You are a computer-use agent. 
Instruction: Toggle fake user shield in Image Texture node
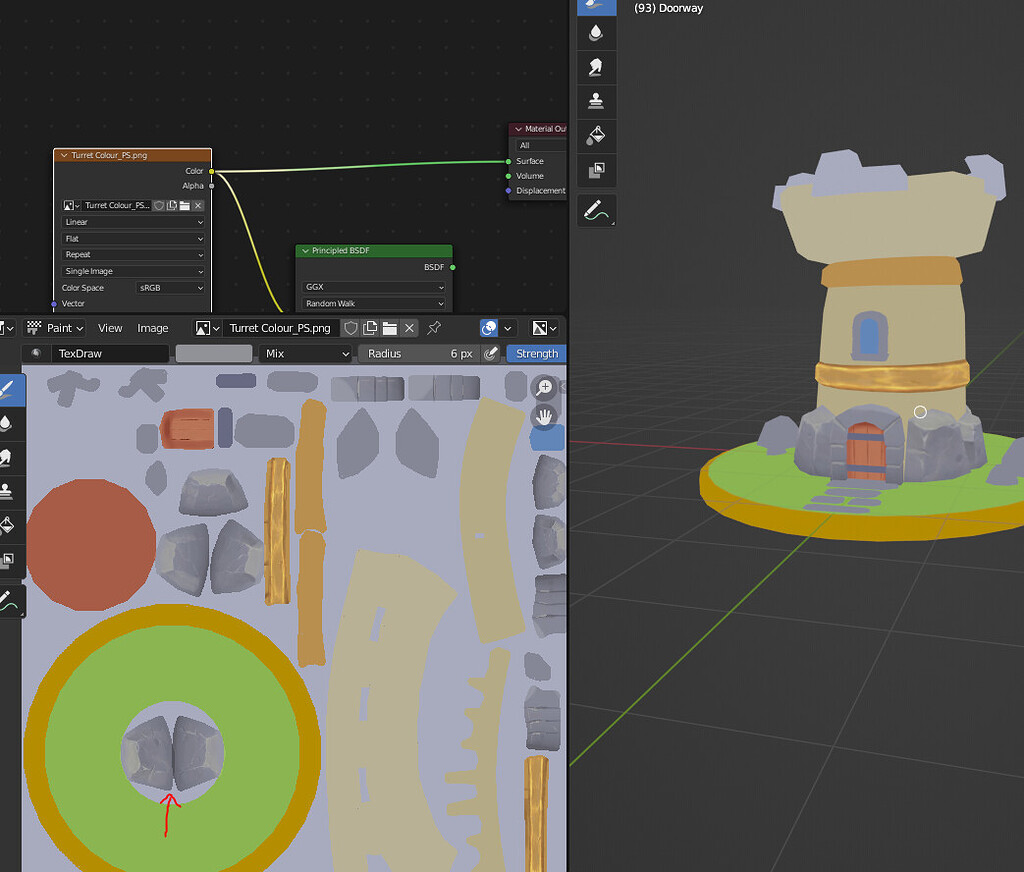point(159,206)
